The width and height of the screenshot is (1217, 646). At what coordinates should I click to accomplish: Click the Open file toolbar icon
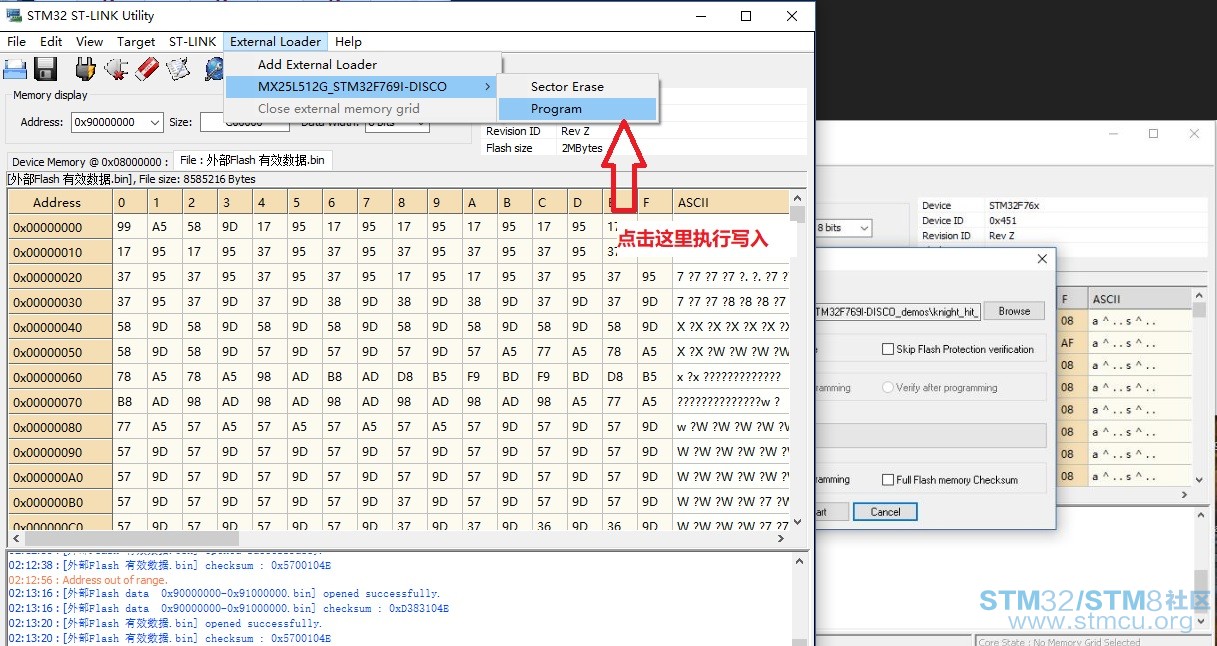pos(15,69)
